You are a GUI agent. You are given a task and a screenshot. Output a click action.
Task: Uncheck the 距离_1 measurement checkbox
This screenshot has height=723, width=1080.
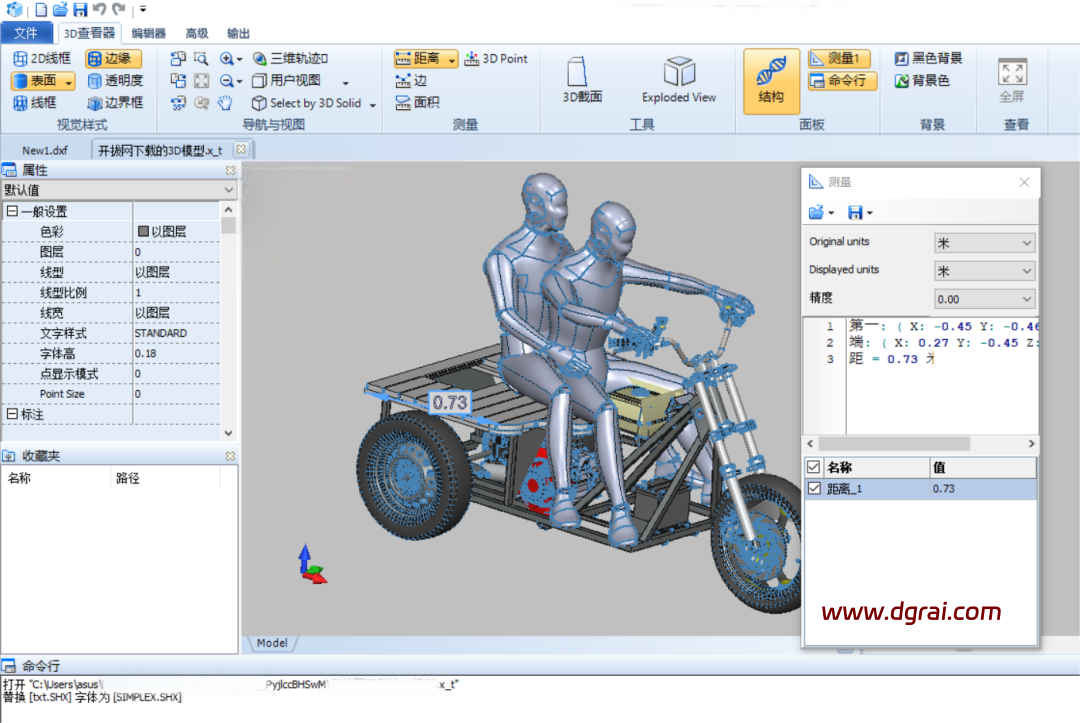pos(814,489)
